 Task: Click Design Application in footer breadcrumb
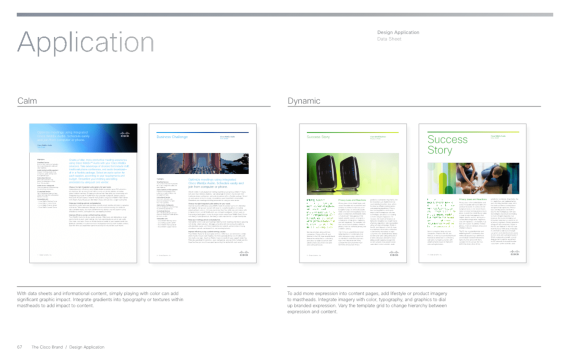pos(87,347)
